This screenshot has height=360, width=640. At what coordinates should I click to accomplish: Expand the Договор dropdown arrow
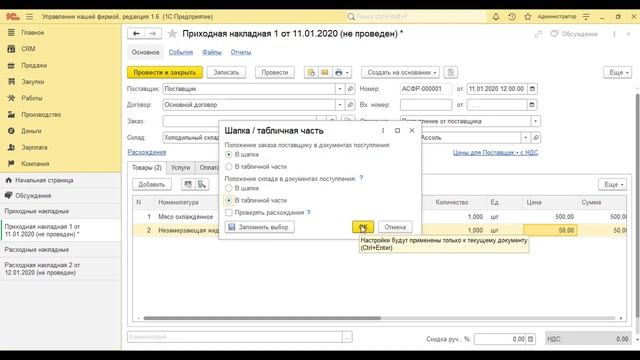click(340, 105)
